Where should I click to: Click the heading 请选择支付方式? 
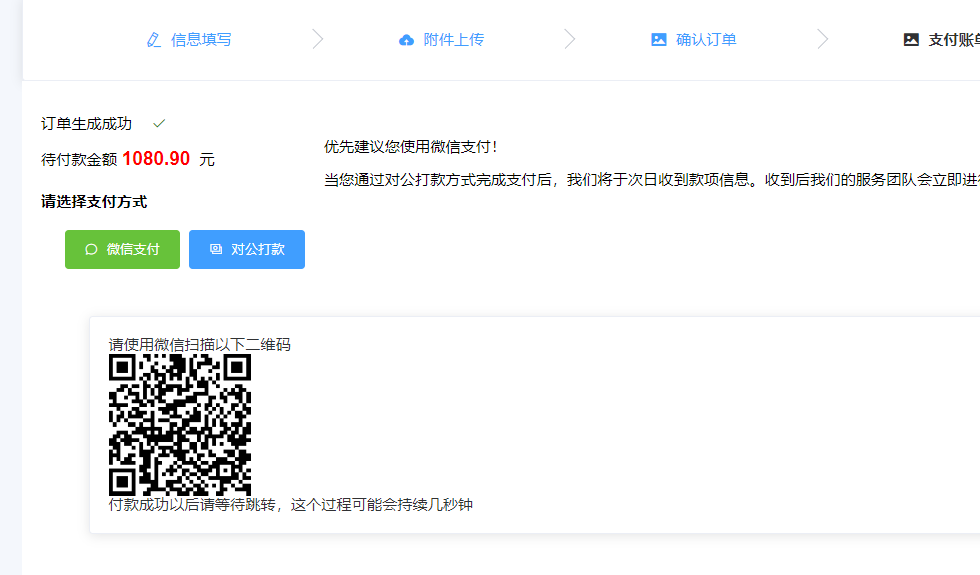94,202
